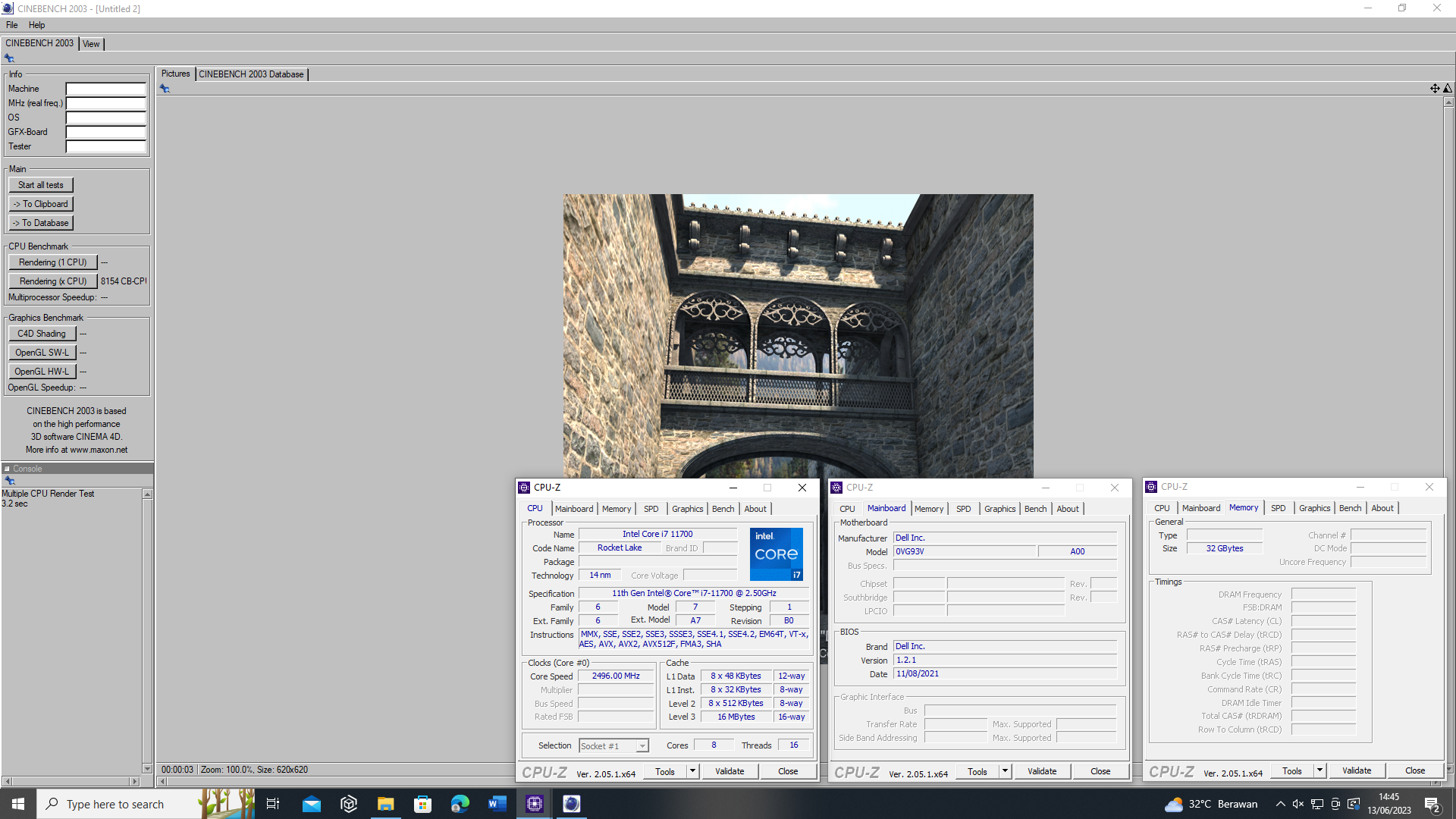Collapse the Console panel header toggle
Screen dimensions: 1456x819
(x=7, y=469)
